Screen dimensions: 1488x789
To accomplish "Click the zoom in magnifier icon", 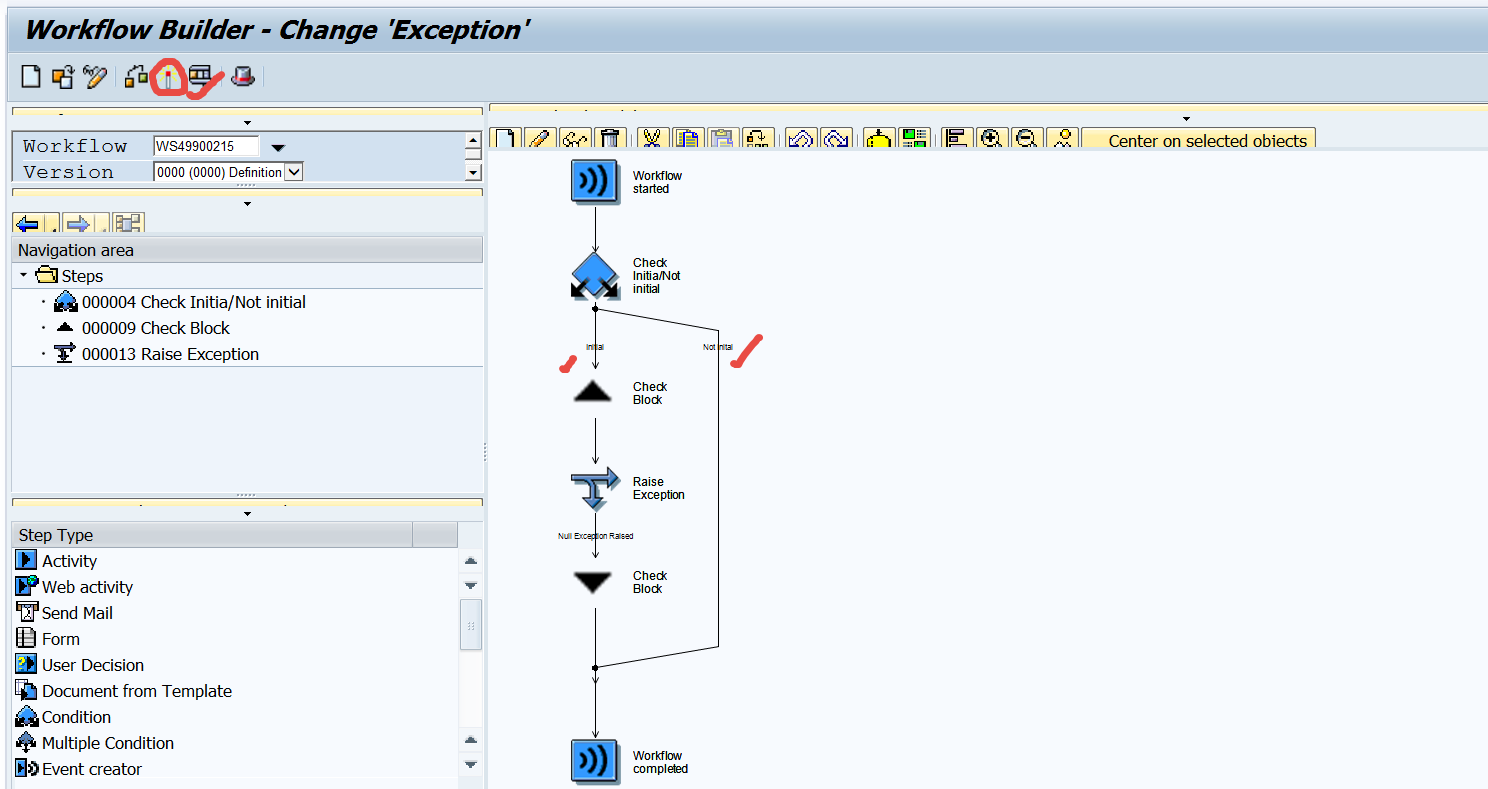I will (991, 139).
